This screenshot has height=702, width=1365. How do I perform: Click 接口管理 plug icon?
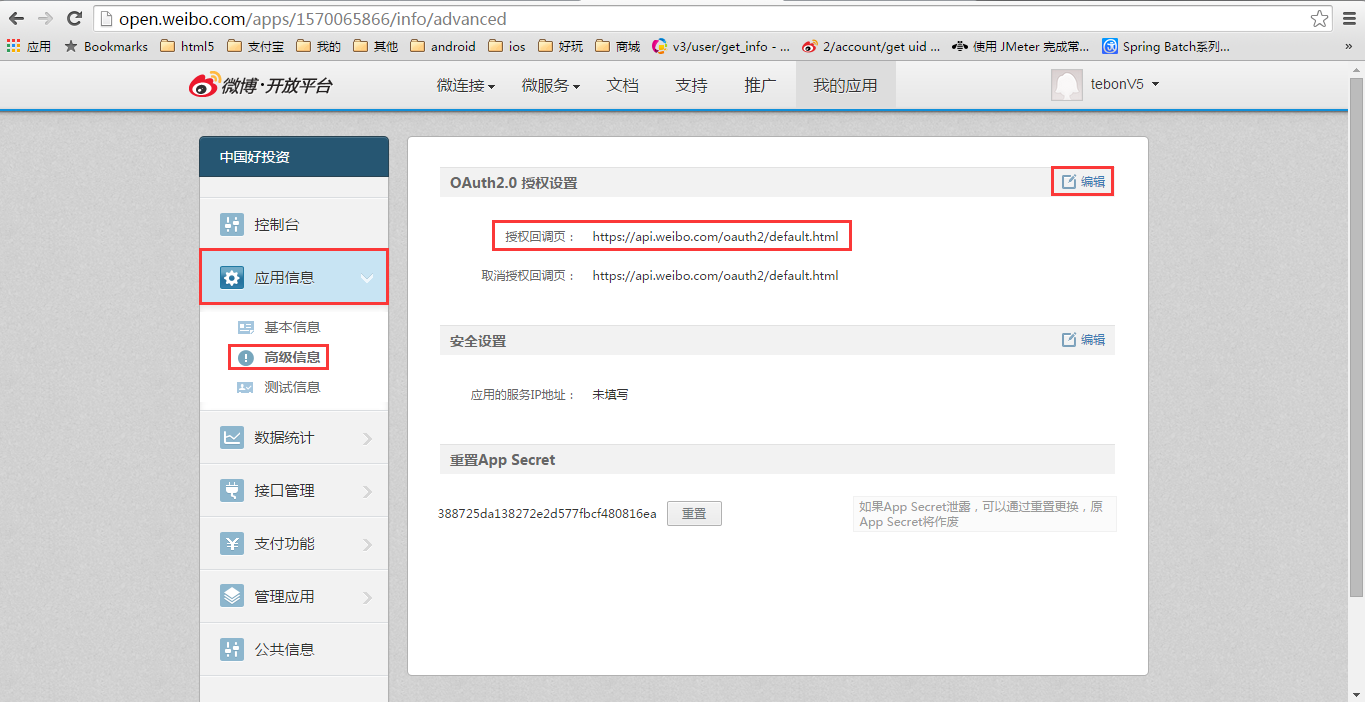(x=232, y=490)
